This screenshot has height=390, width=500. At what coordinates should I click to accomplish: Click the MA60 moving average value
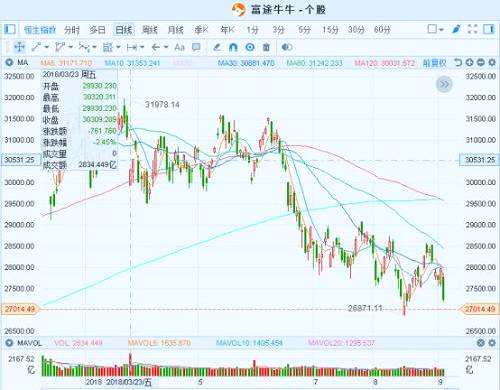[x=314, y=63]
